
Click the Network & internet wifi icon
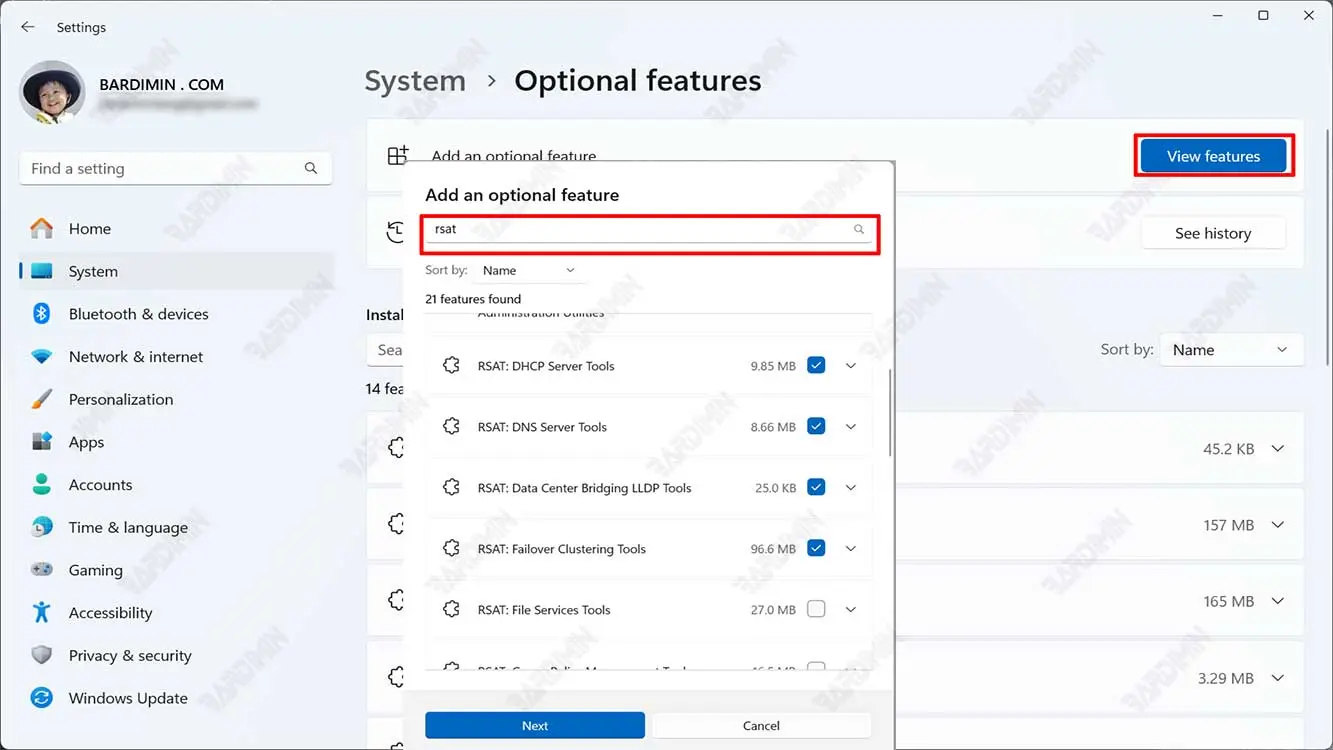pos(41,357)
